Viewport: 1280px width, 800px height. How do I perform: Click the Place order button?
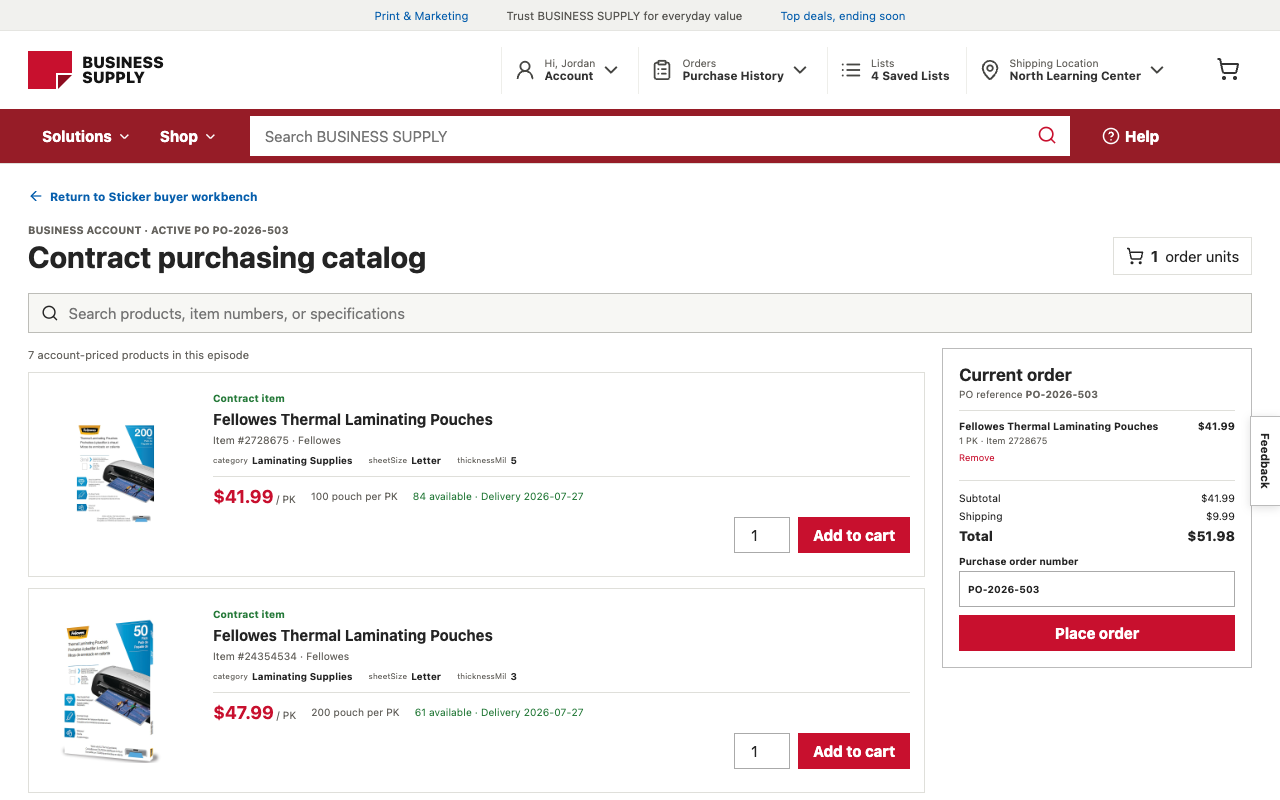click(x=1097, y=633)
